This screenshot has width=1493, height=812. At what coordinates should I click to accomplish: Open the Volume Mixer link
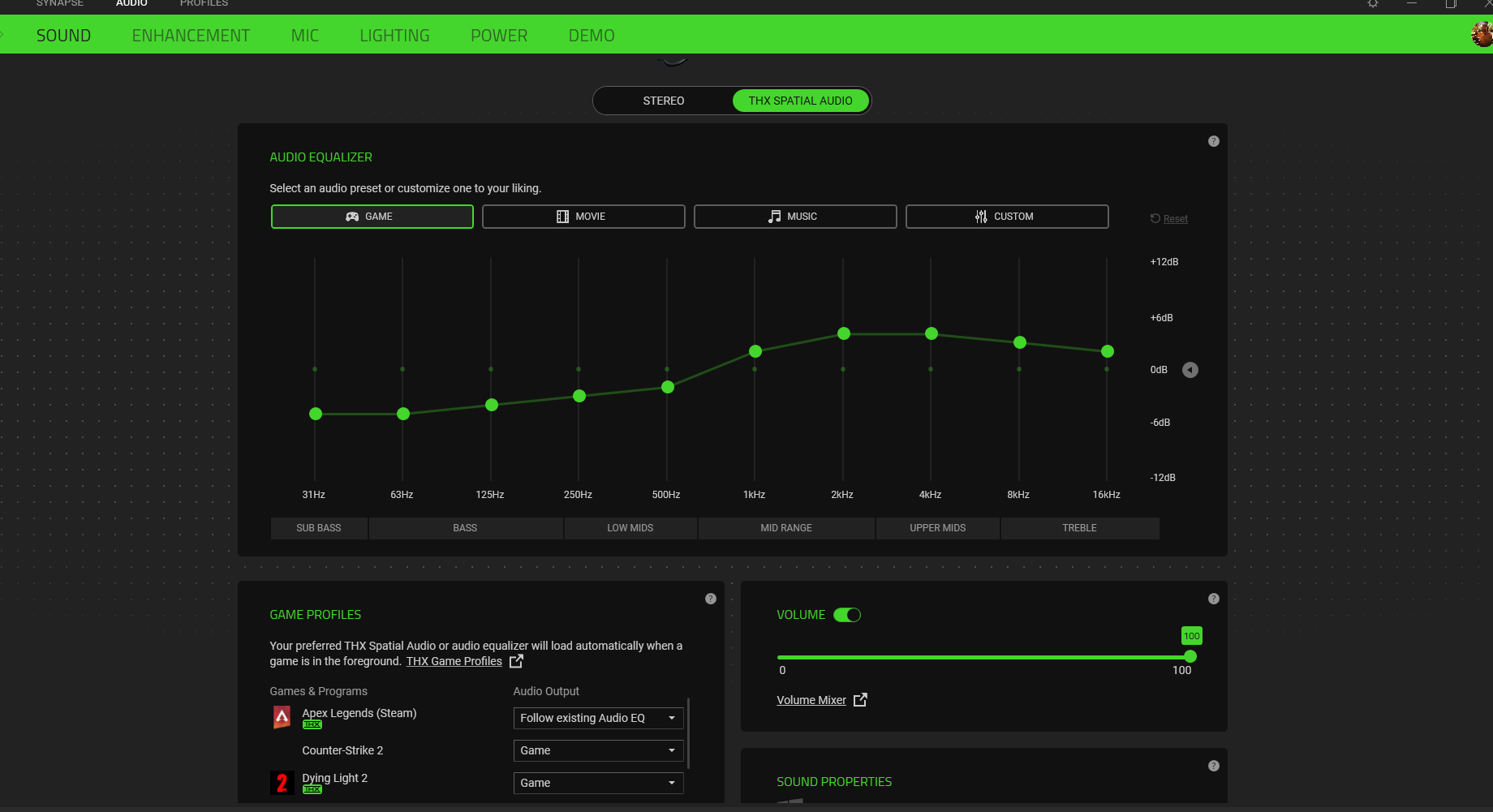point(811,700)
